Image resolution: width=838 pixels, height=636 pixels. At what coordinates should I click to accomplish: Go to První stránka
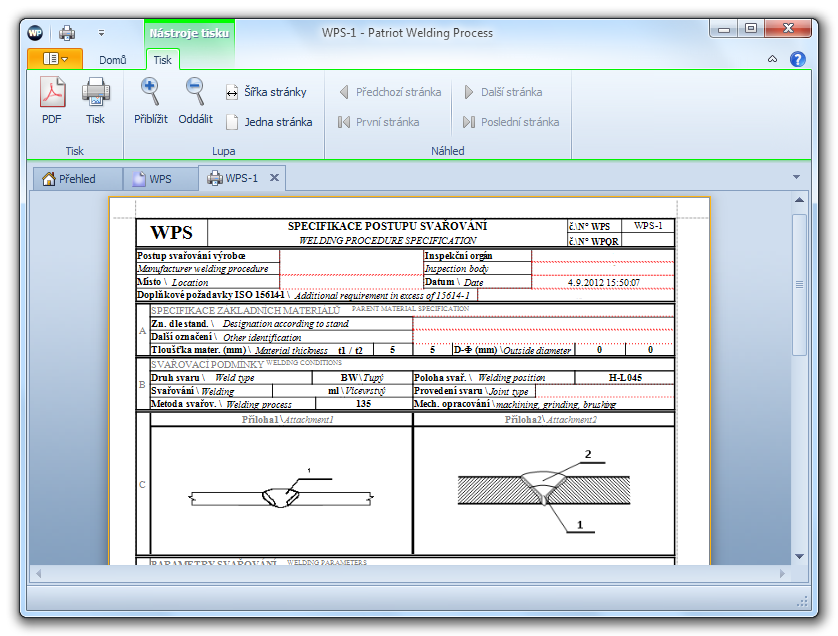[x=378, y=122]
